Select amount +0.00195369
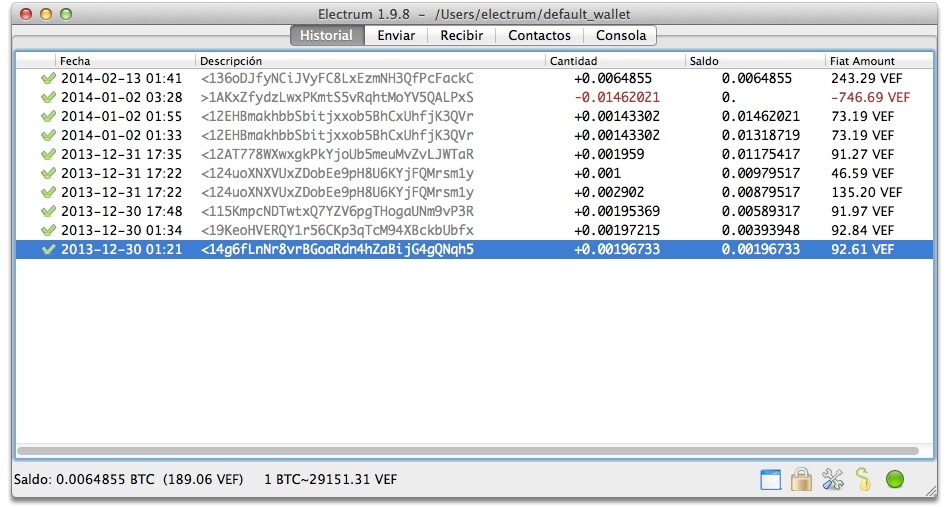950x507 pixels. (617, 211)
